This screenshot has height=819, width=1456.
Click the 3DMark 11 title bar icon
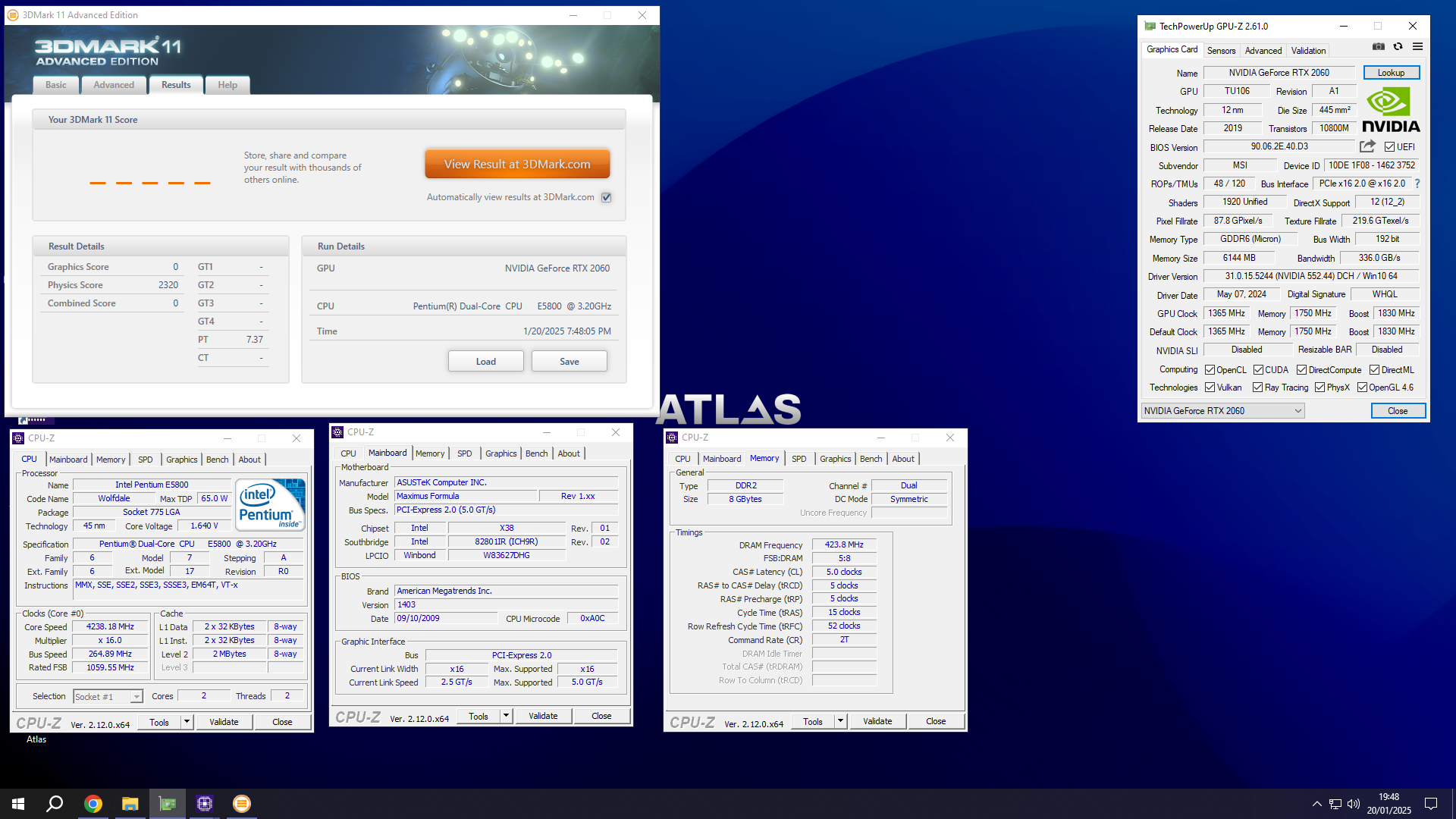coord(12,14)
